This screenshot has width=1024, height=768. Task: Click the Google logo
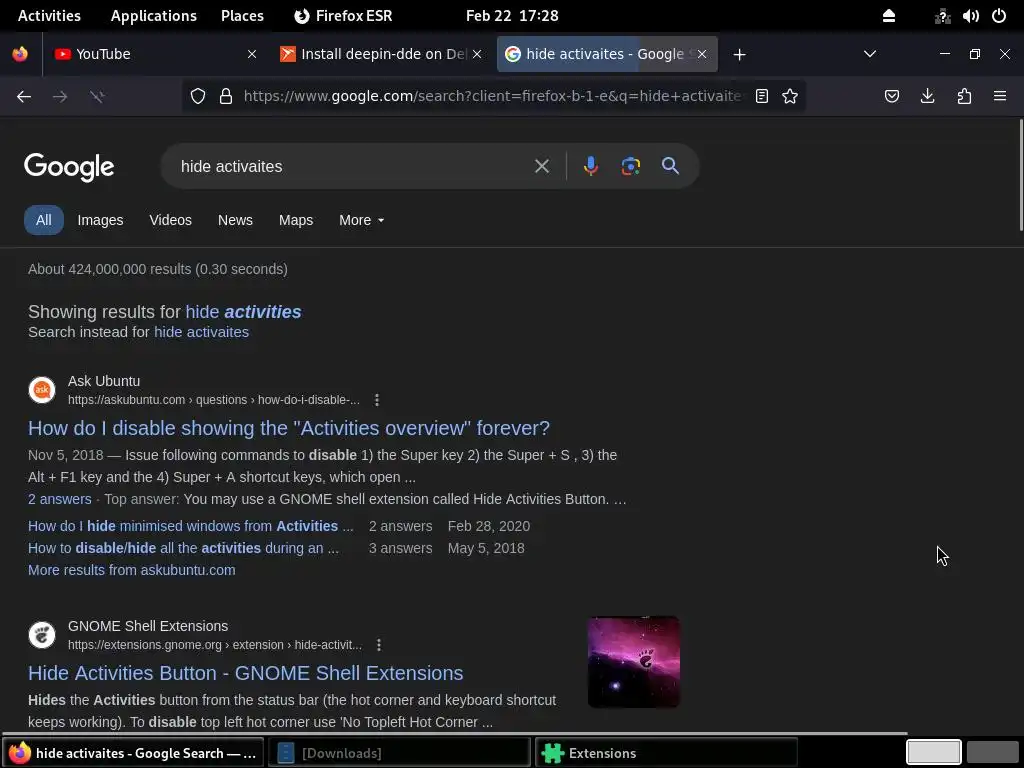[69, 167]
